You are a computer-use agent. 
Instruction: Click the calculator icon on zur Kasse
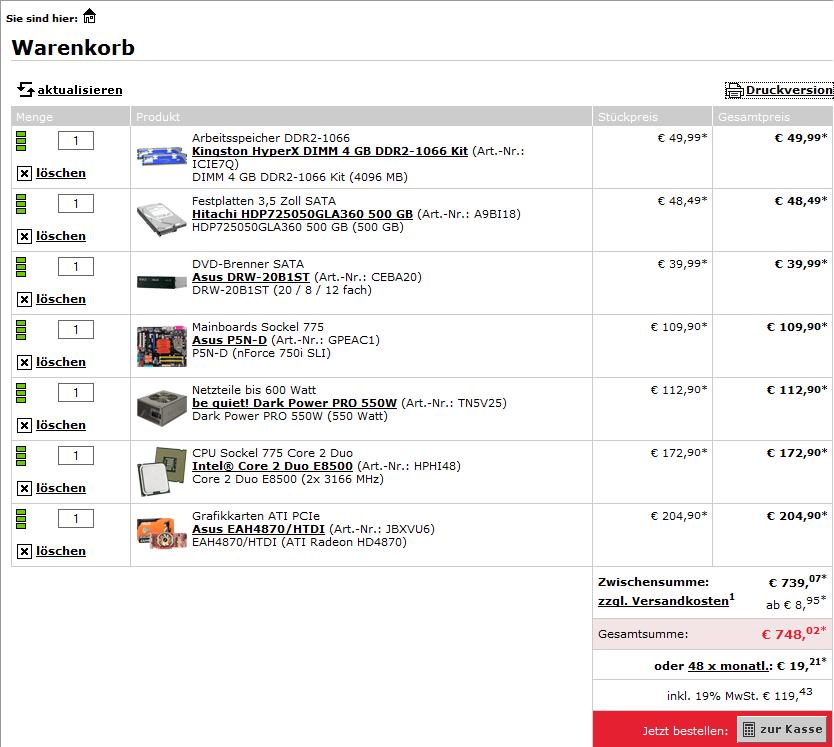tap(748, 729)
